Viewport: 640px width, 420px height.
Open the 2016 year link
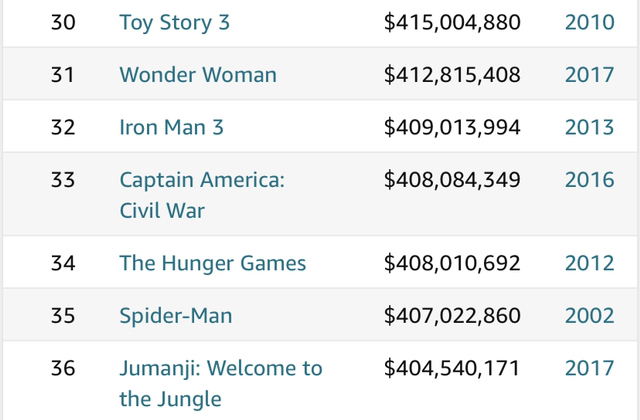tap(589, 180)
